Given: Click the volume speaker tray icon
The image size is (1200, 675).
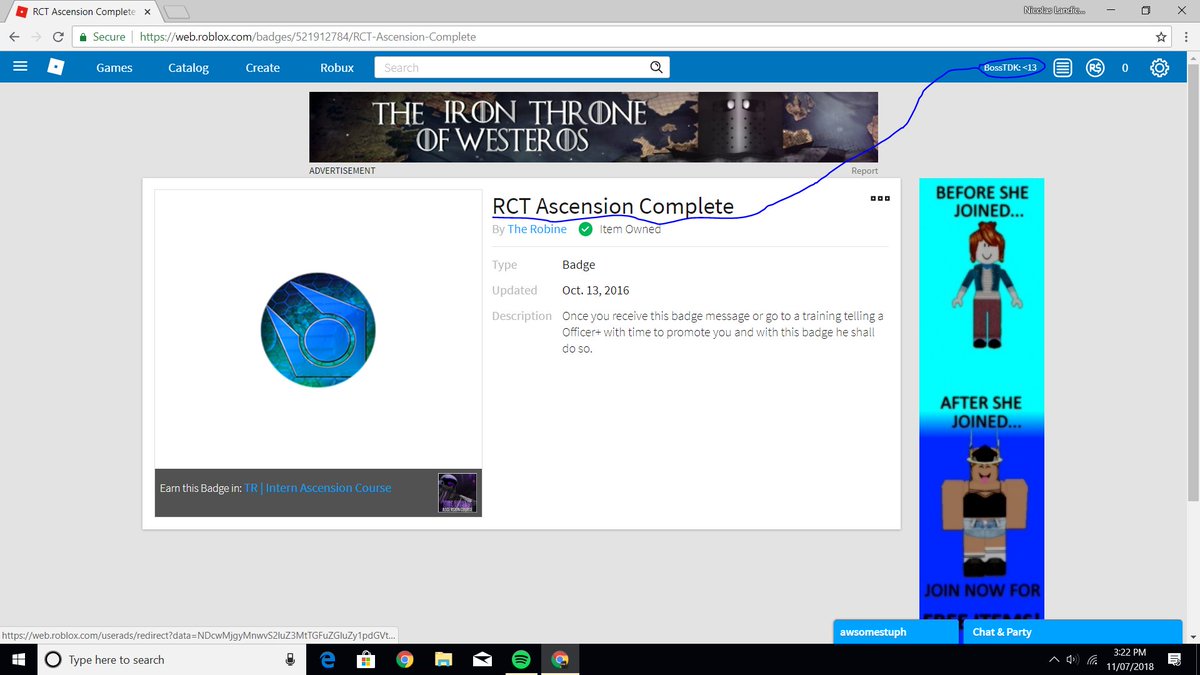Looking at the screenshot, I should tap(1072, 659).
